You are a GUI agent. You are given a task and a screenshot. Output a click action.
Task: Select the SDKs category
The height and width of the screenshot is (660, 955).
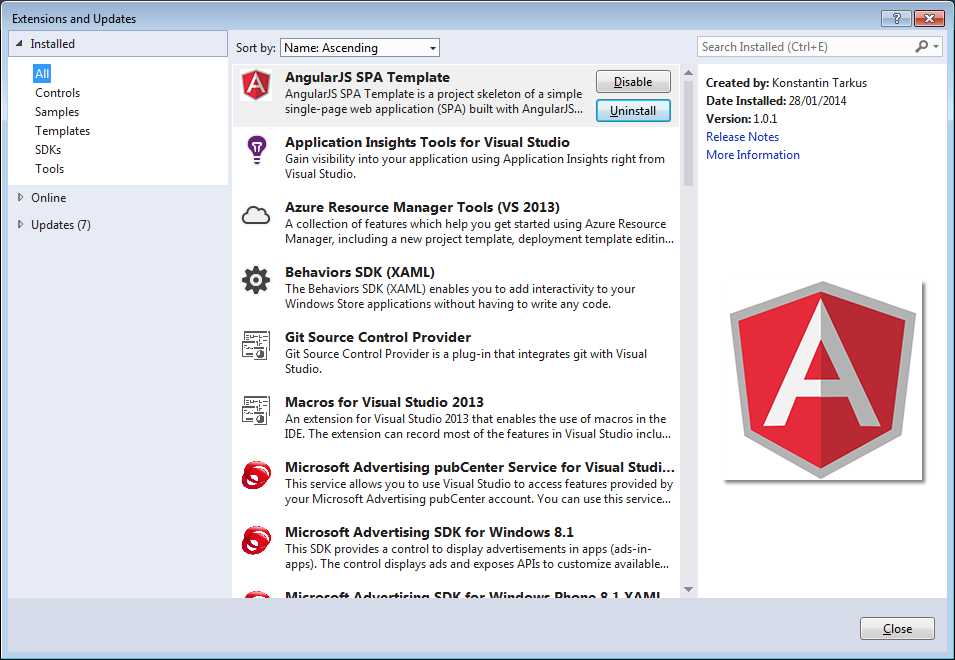[x=49, y=149]
